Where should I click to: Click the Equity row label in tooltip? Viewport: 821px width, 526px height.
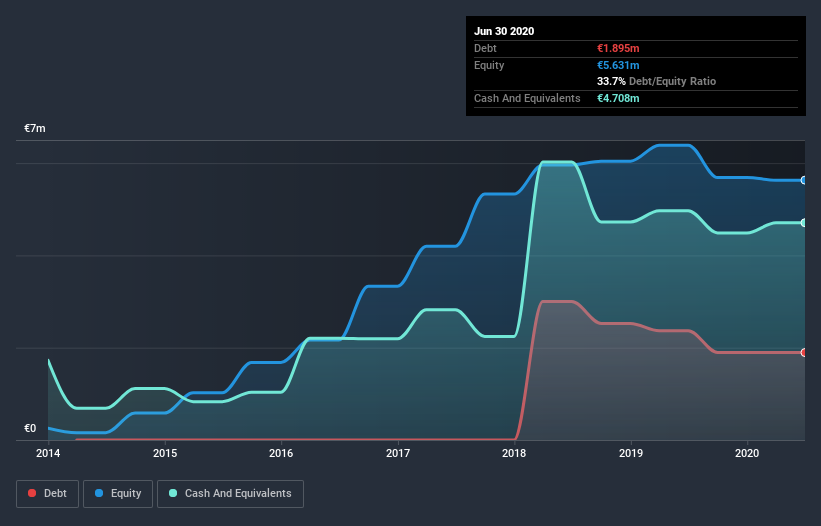489,65
